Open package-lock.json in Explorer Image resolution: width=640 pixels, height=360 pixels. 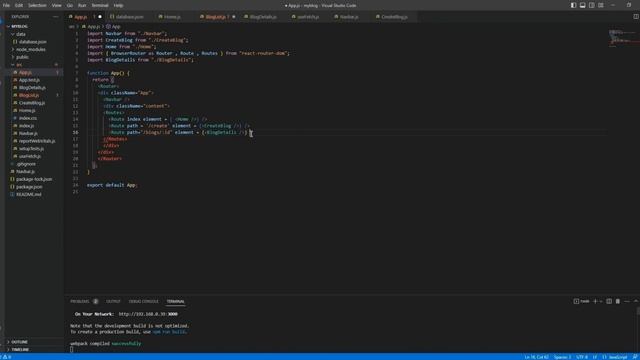(x=34, y=179)
